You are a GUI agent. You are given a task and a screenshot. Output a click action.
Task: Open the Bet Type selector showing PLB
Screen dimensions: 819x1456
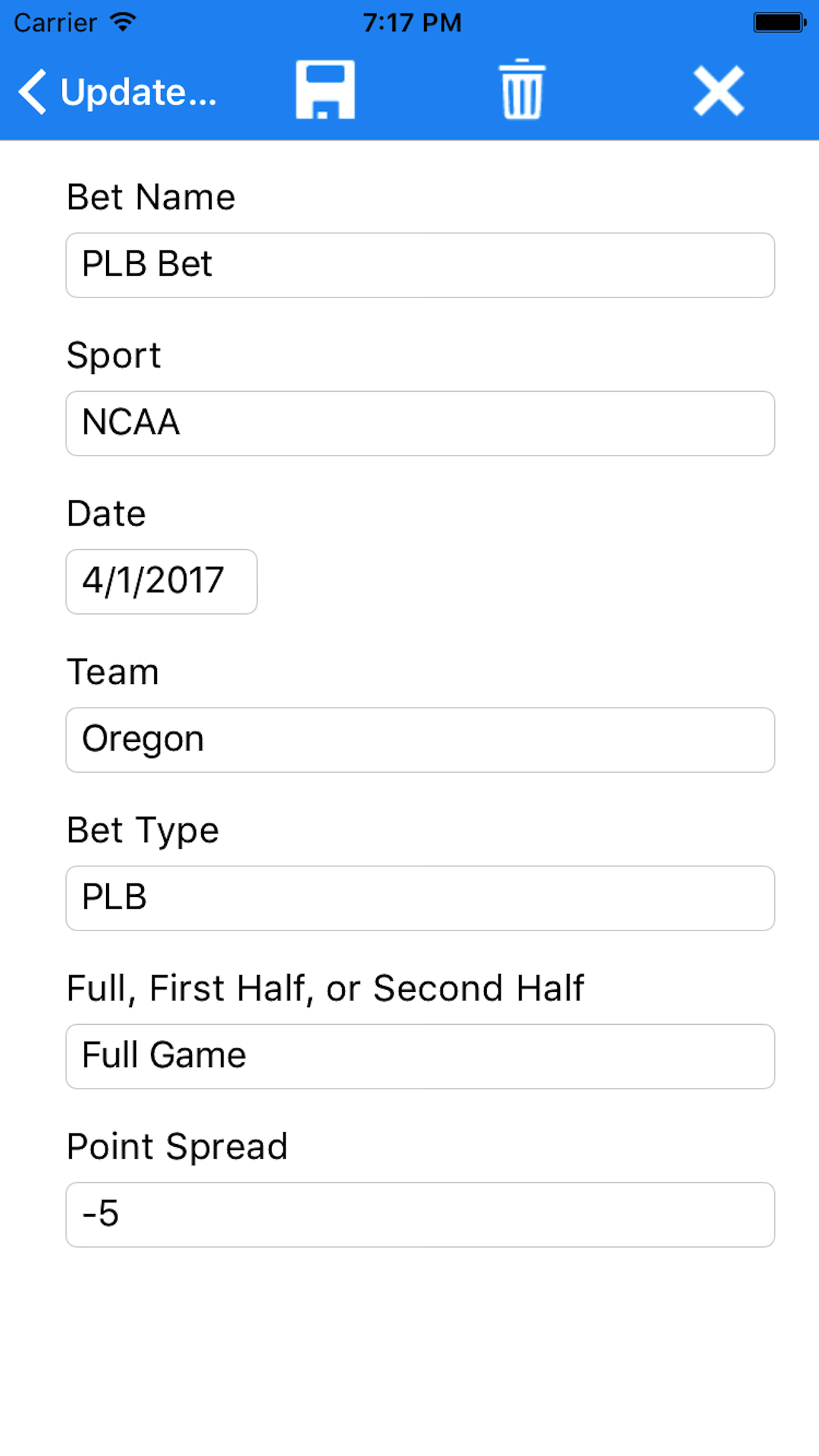point(420,898)
